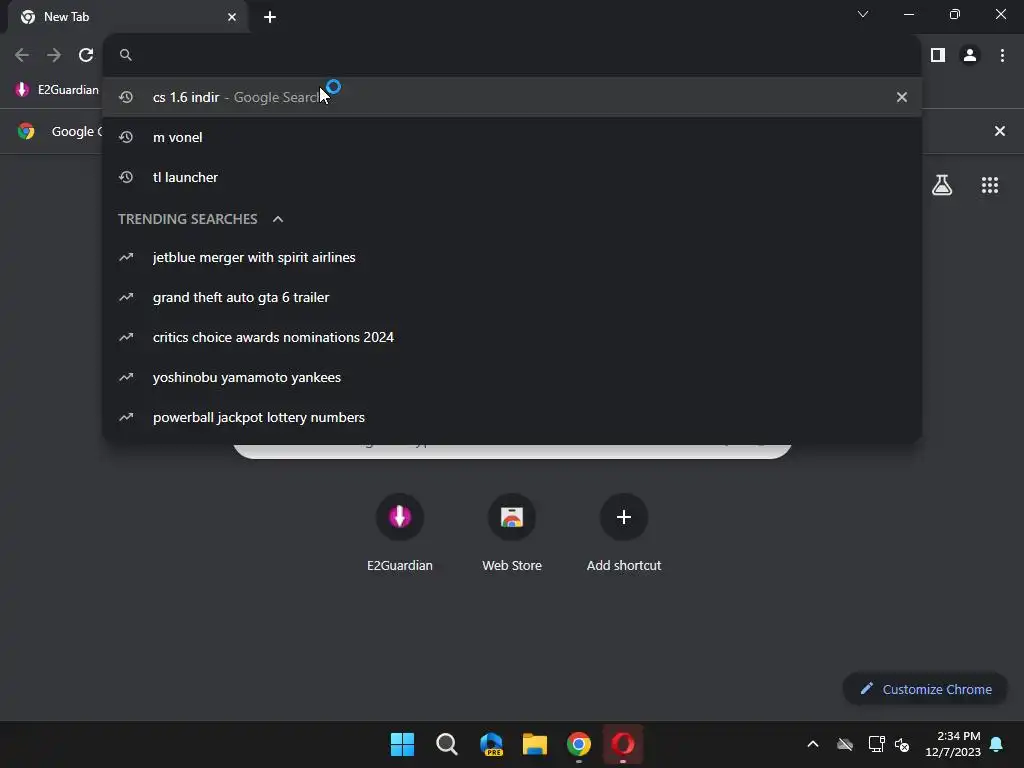Screen dimensions: 1024x768
Task: Open File Explorer from the taskbar
Action: coord(535,744)
